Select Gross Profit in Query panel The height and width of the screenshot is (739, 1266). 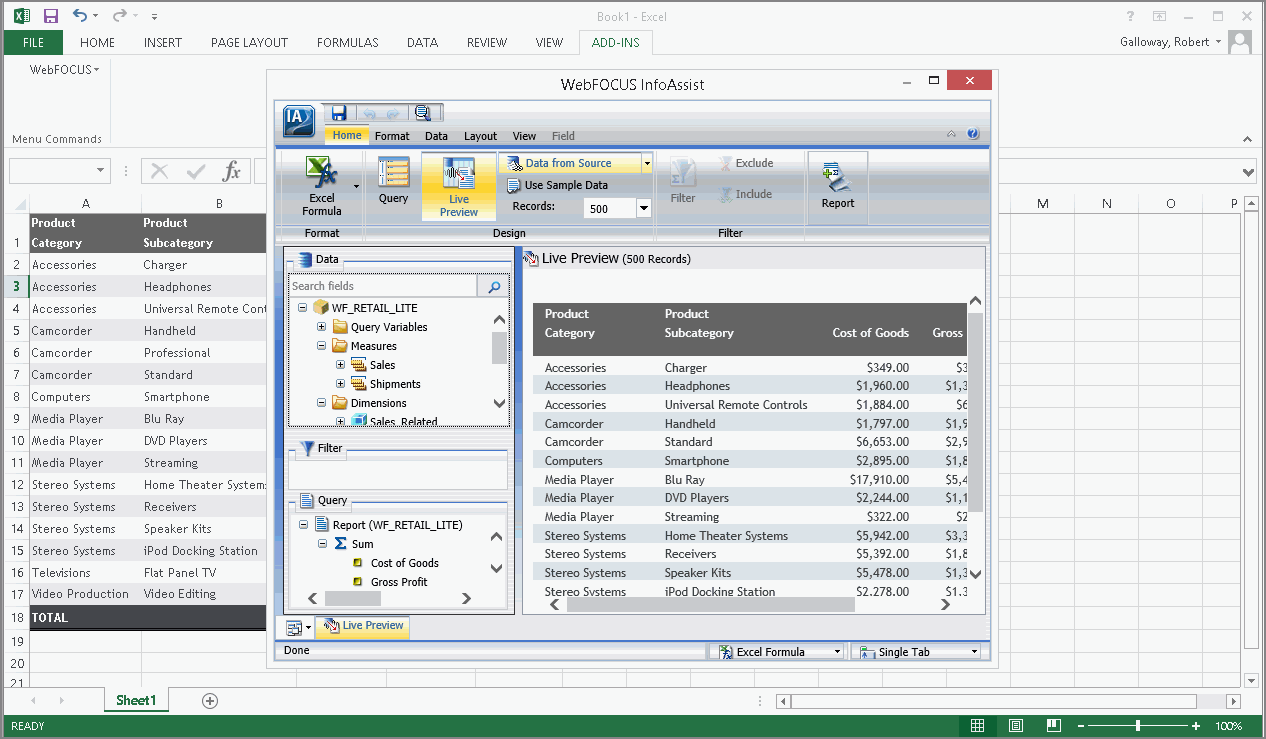click(399, 582)
